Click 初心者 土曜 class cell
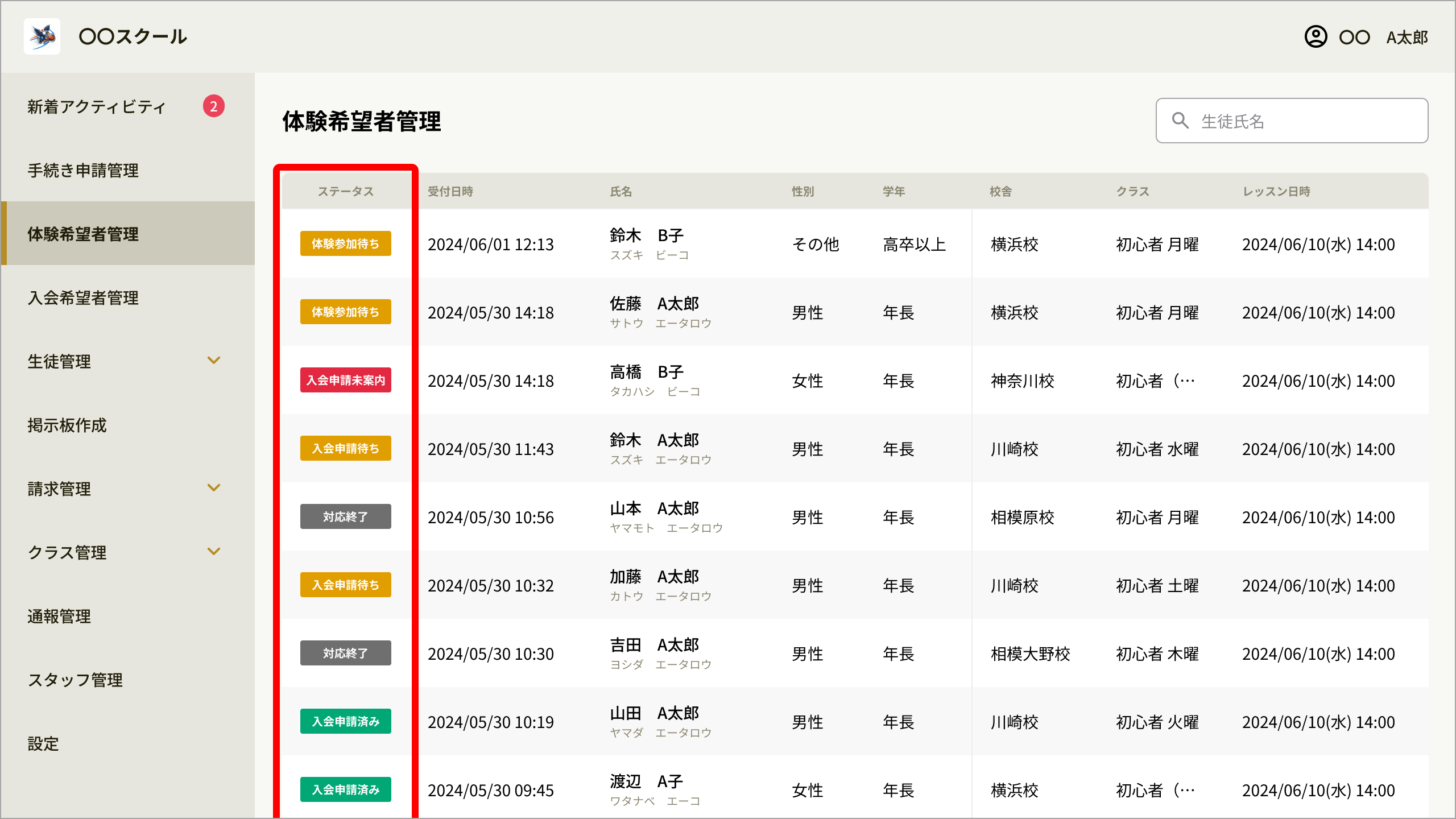 pos(1157,585)
